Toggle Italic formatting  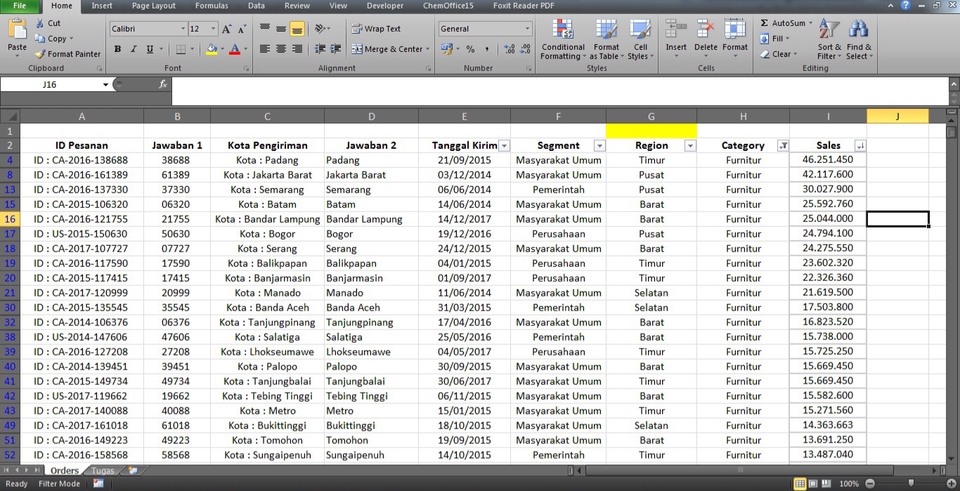pos(133,49)
